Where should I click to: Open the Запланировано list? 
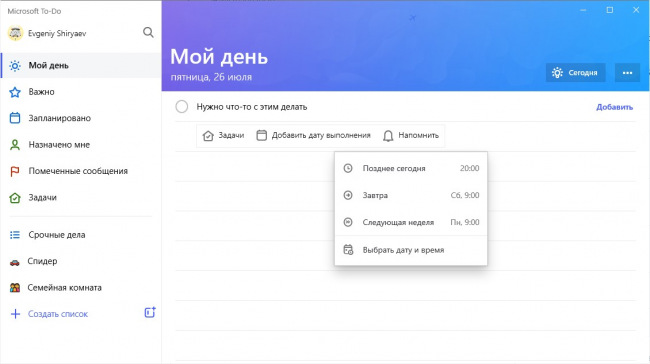pyautogui.click(x=81, y=118)
